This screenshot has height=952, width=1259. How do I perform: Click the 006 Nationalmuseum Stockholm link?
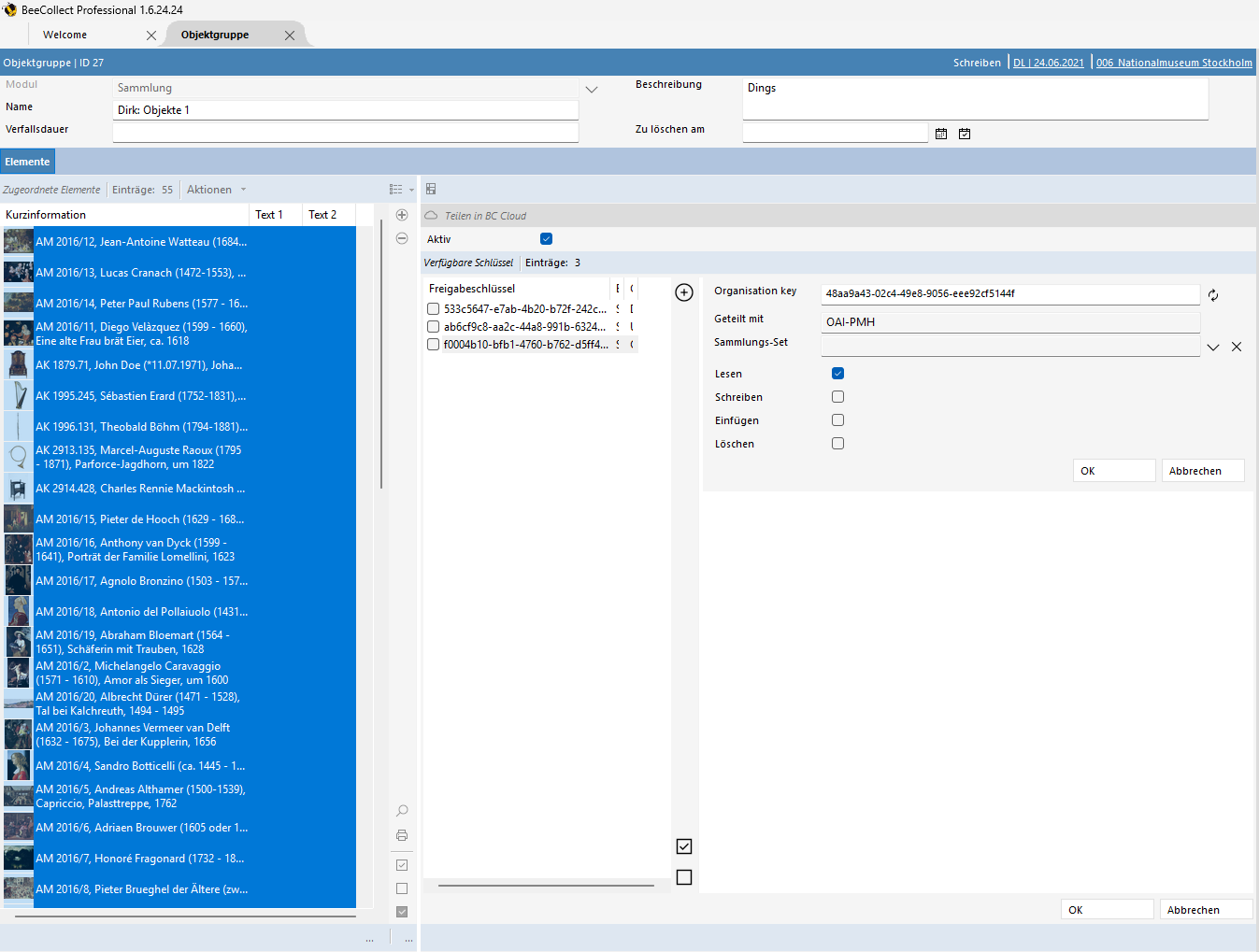pyautogui.click(x=1174, y=63)
